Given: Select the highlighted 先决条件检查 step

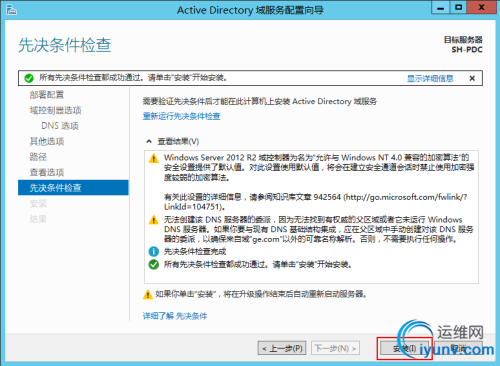Looking at the screenshot, I should [73, 188].
